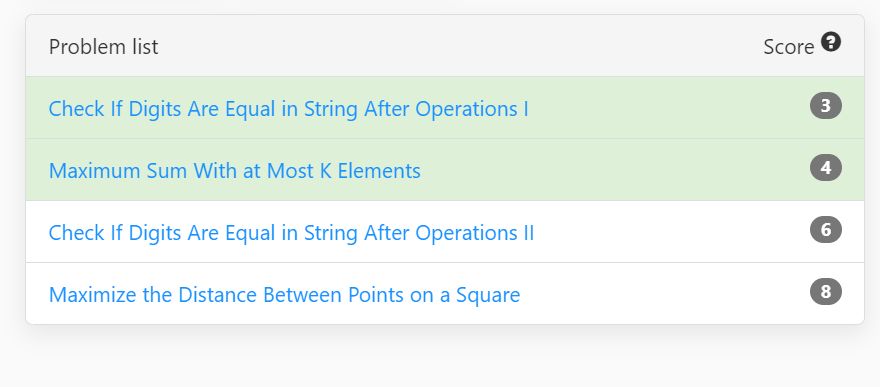Click the score badge showing 6

click(x=826, y=229)
